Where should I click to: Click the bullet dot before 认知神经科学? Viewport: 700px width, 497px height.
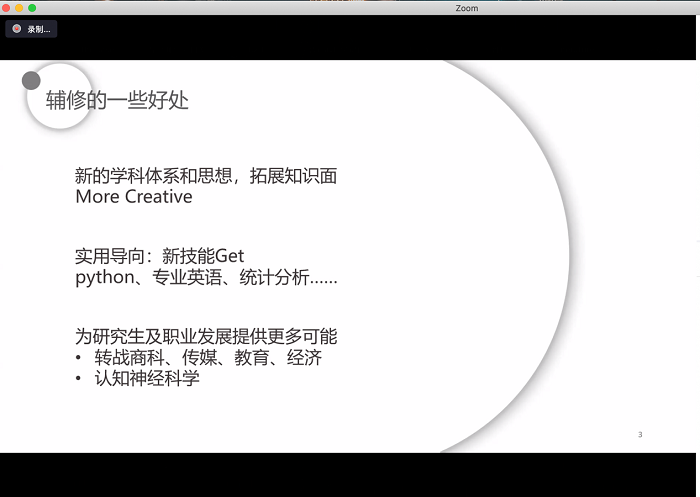79,379
